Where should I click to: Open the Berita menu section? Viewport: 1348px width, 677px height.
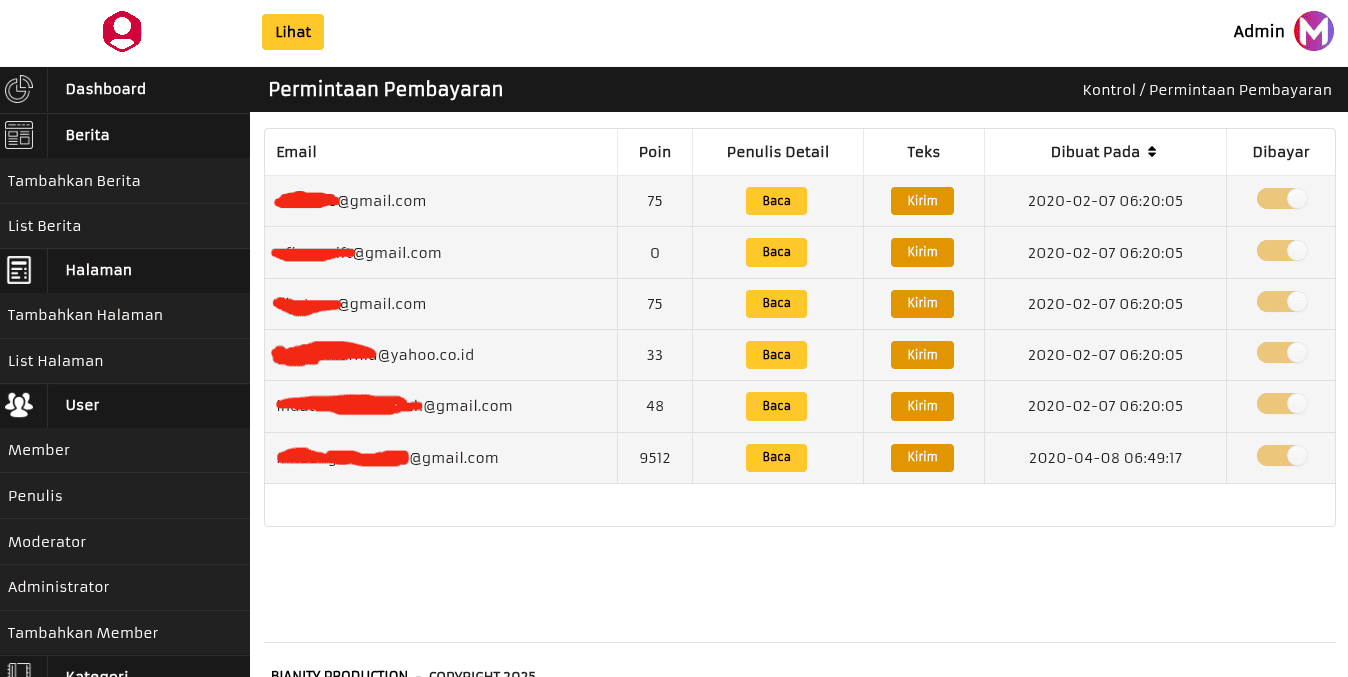(x=87, y=135)
